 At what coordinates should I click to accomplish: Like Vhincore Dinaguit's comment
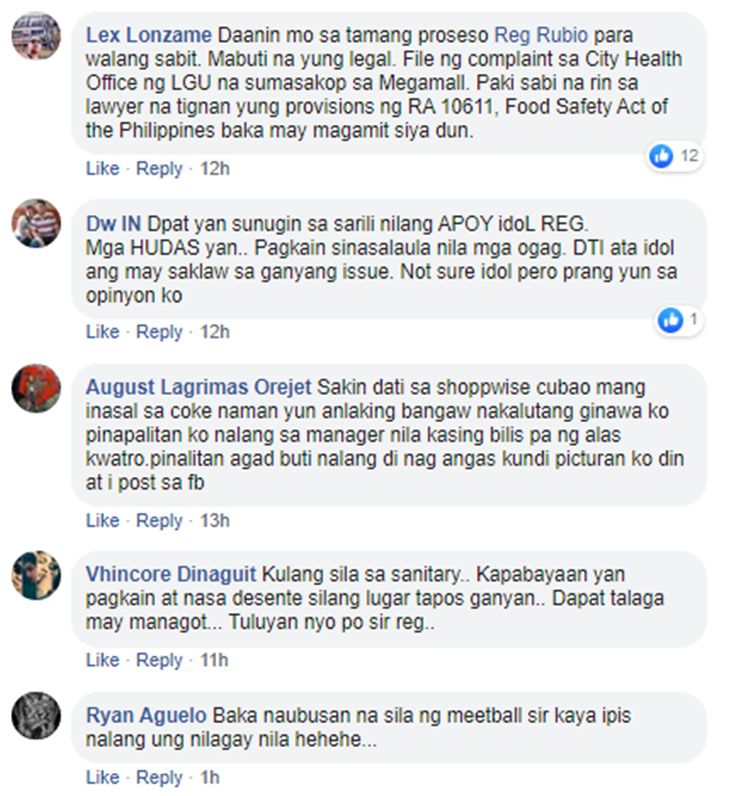tap(102, 659)
